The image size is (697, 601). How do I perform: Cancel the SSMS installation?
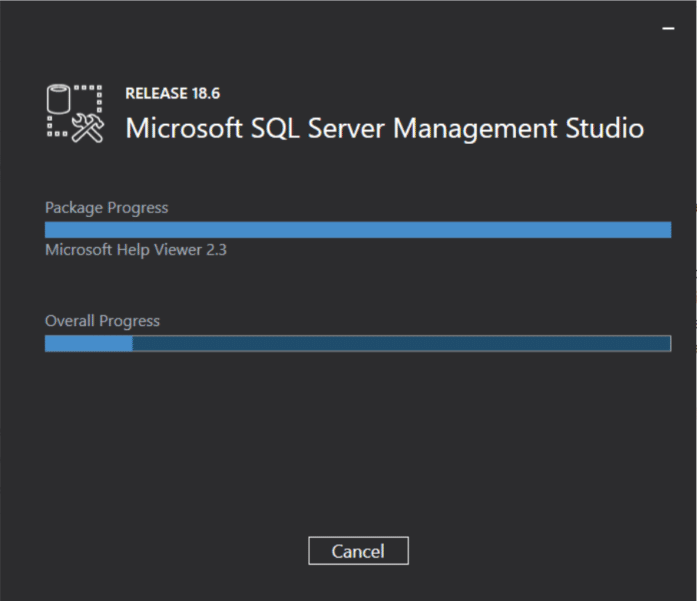[358, 551]
